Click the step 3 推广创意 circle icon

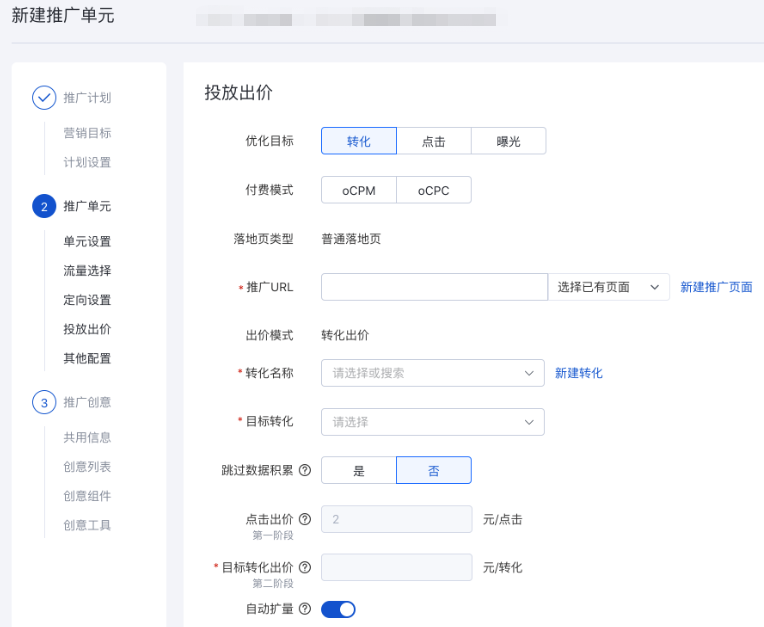44,402
